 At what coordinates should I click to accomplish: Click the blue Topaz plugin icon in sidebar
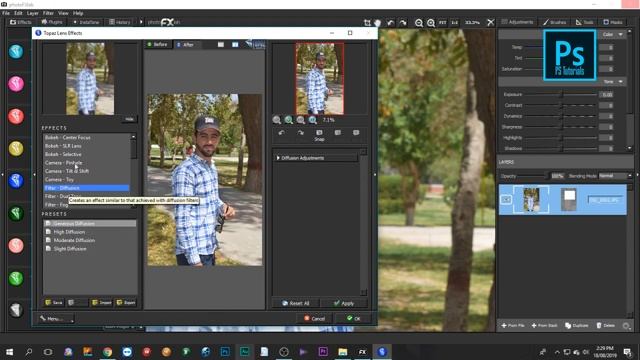point(16,181)
